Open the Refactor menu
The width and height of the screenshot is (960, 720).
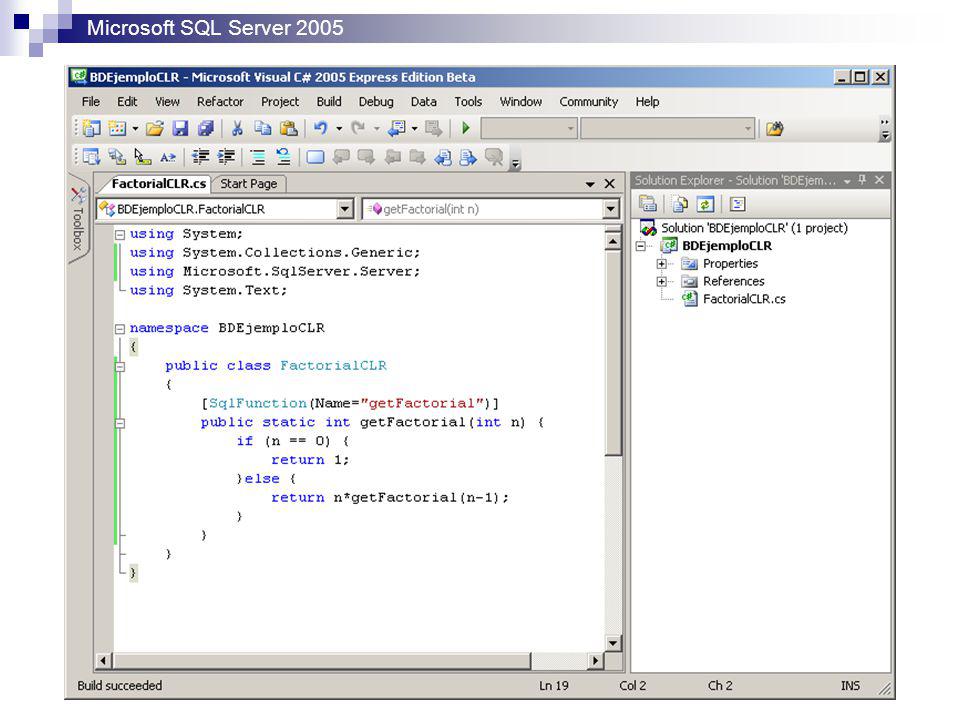[x=220, y=102]
